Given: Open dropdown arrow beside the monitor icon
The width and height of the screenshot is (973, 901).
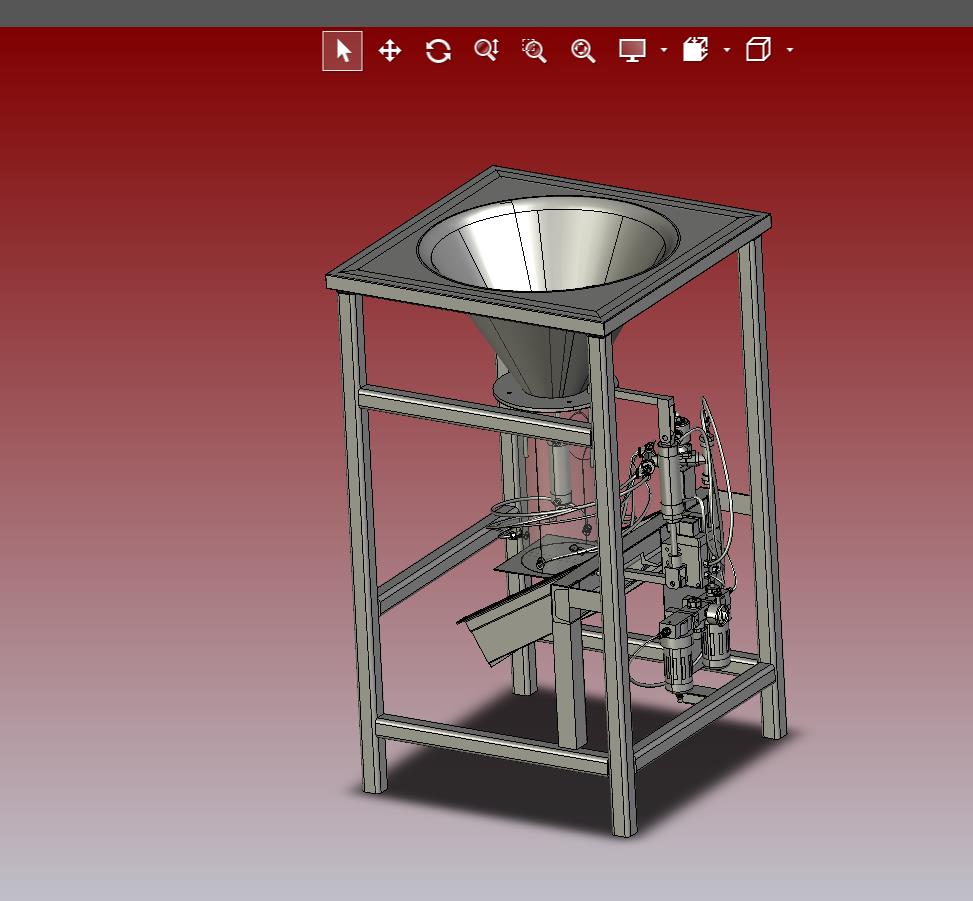Looking at the screenshot, I should [x=664, y=50].
